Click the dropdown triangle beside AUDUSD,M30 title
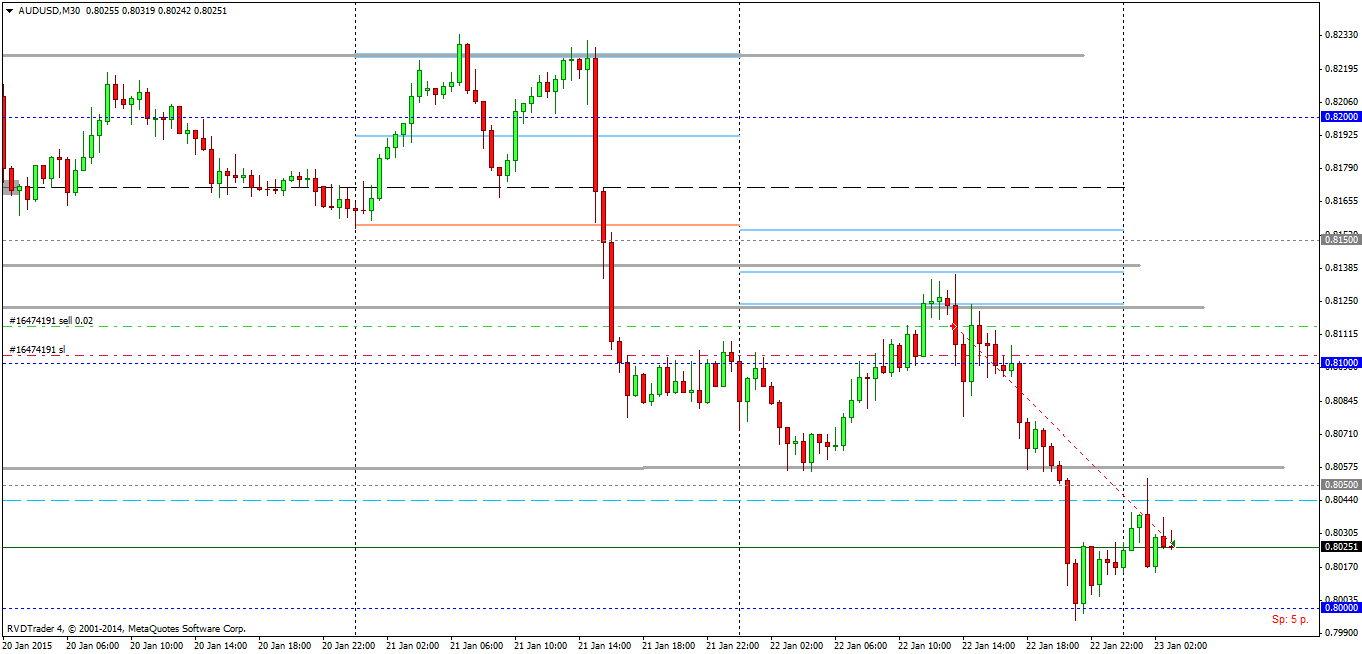Viewport: 1362px width, 654px height. tap(9, 10)
